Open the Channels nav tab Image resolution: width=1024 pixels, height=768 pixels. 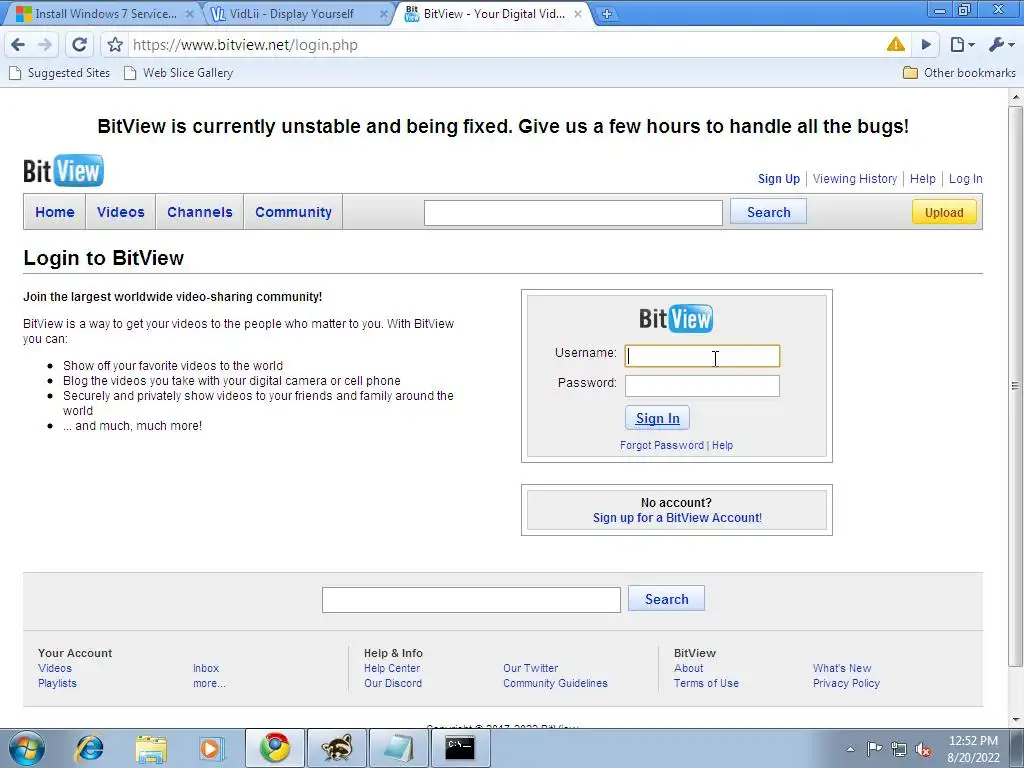pos(200,212)
